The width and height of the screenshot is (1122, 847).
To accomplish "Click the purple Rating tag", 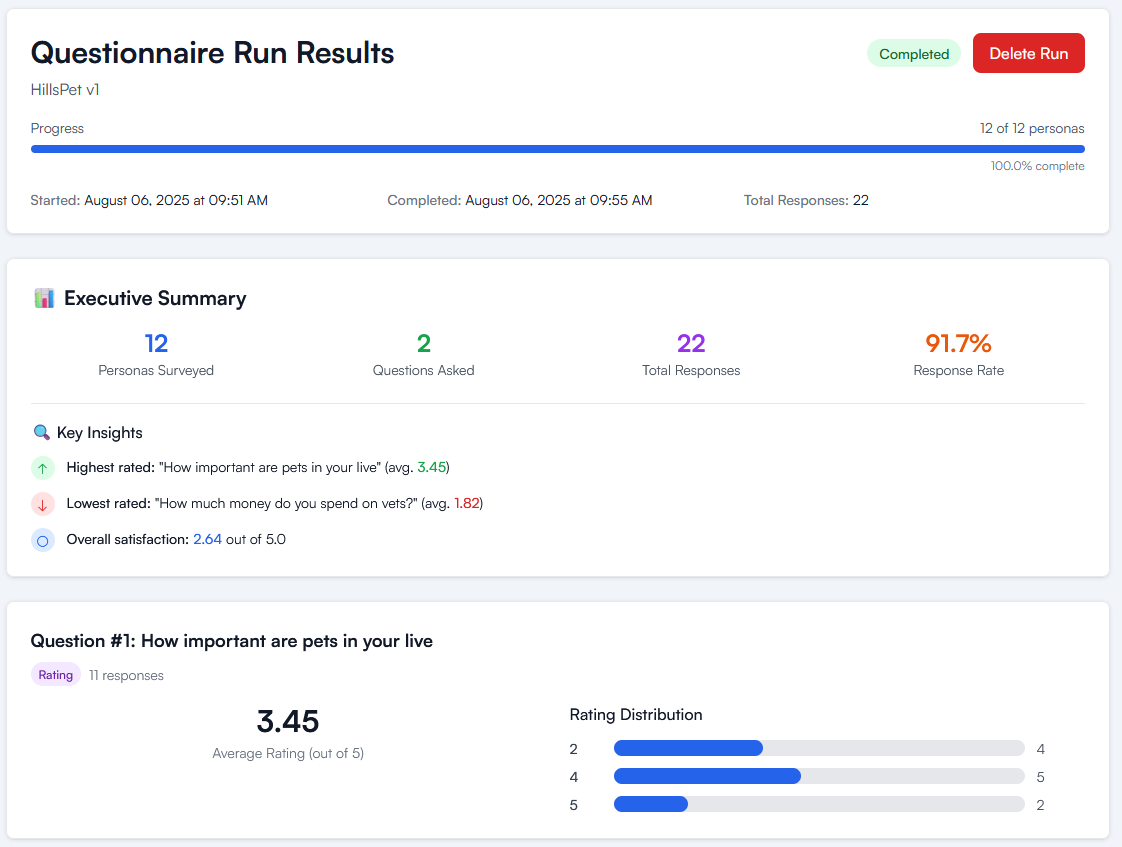I will 56,675.
